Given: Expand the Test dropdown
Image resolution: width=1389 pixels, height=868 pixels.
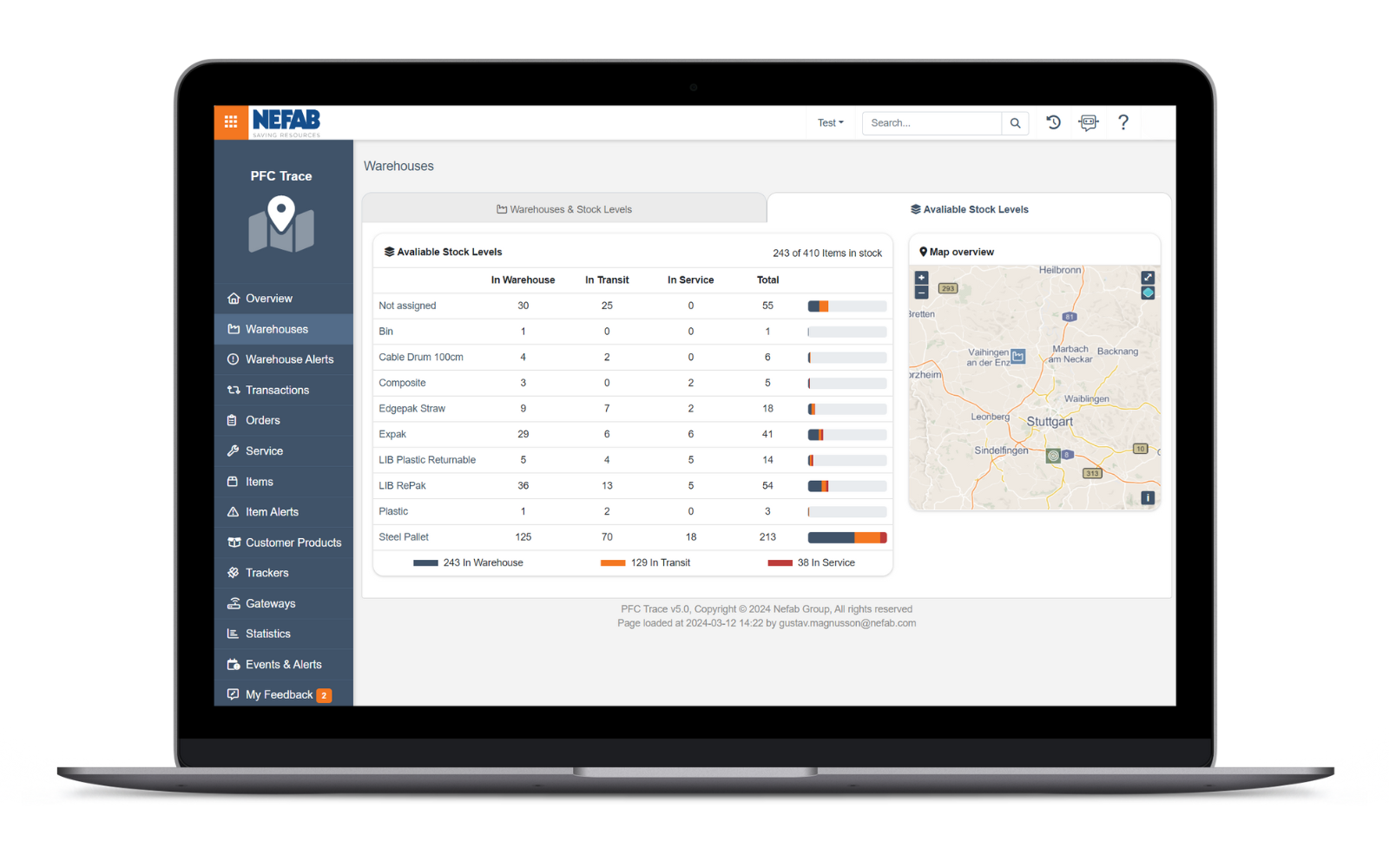Looking at the screenshot, I should (830, 123).
